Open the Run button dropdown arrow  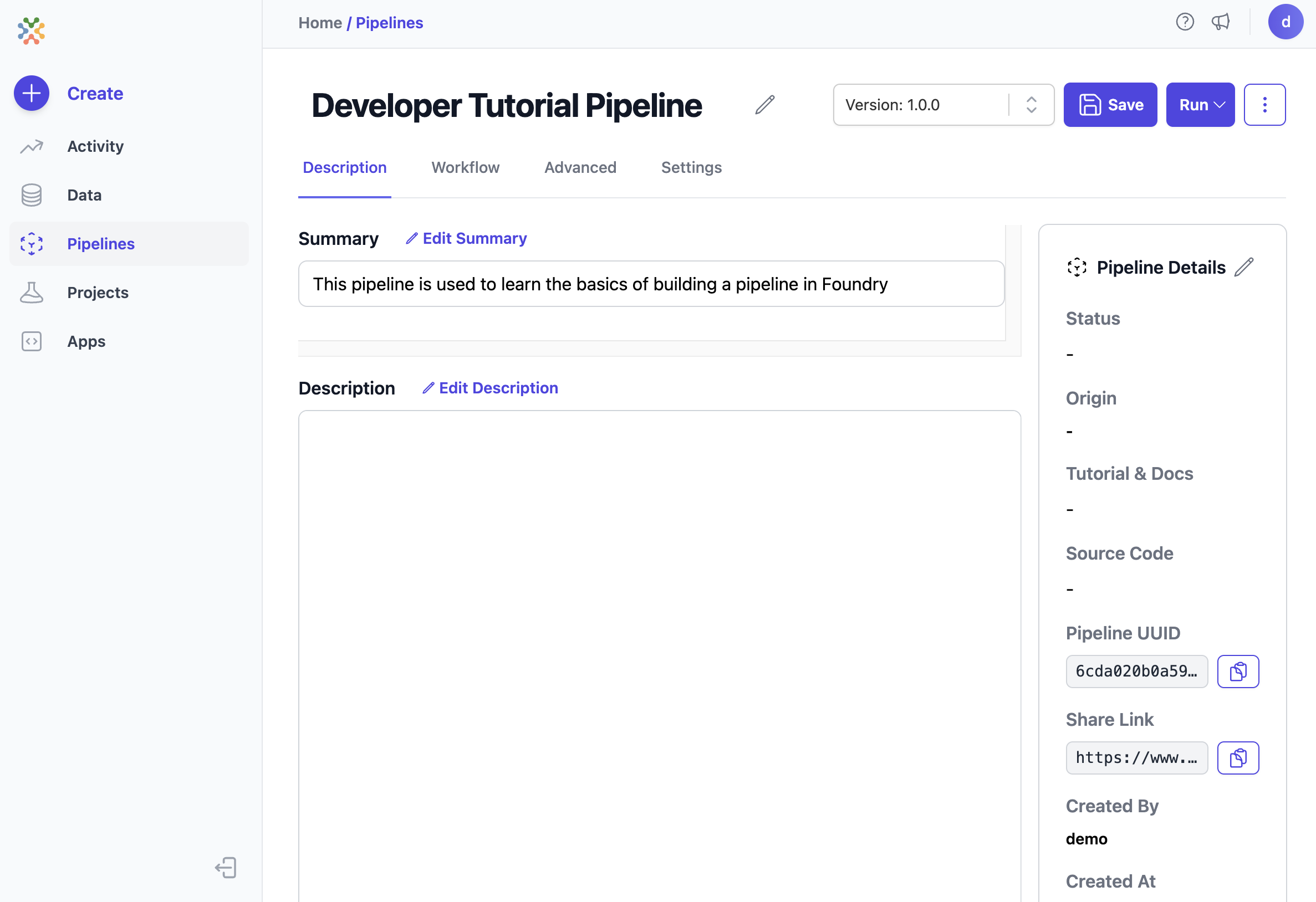1221,105
